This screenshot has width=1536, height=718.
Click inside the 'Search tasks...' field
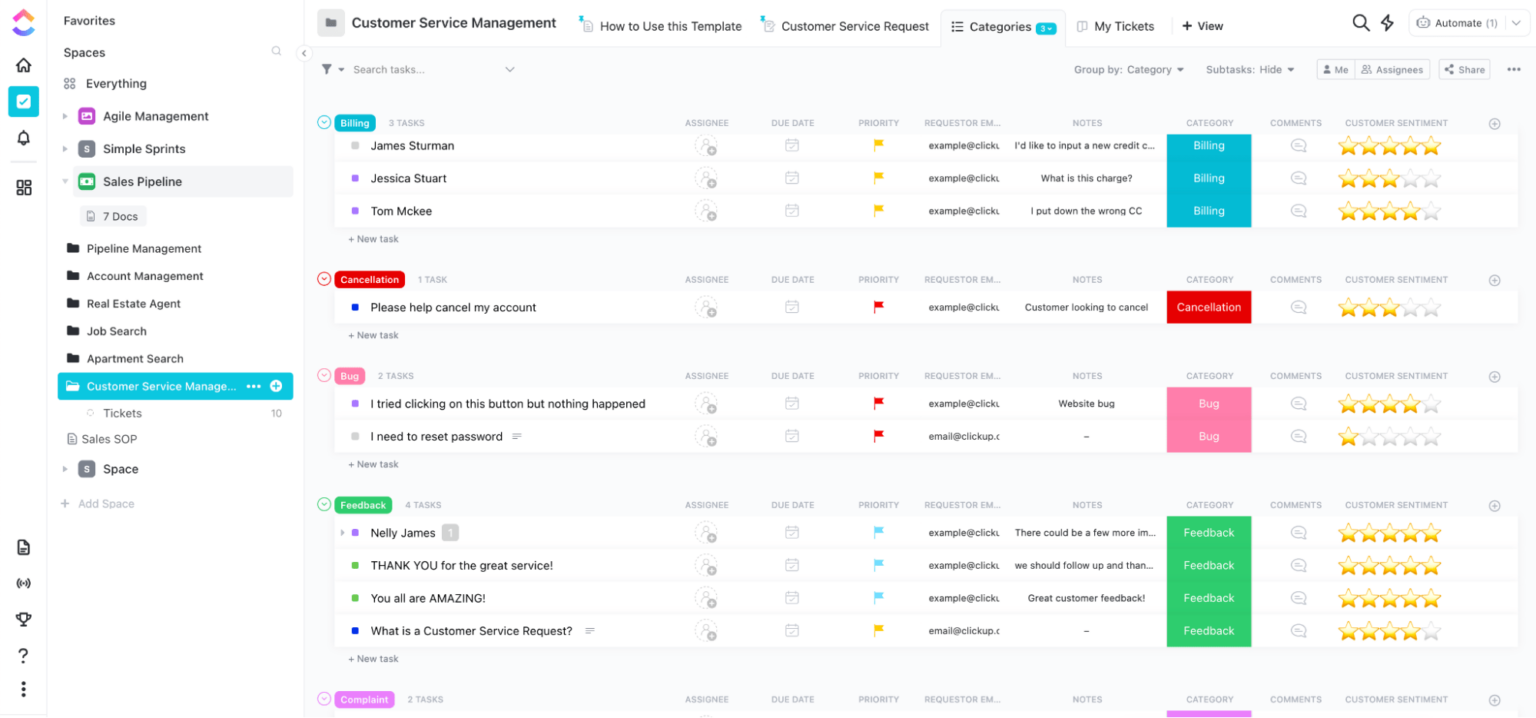400,69
